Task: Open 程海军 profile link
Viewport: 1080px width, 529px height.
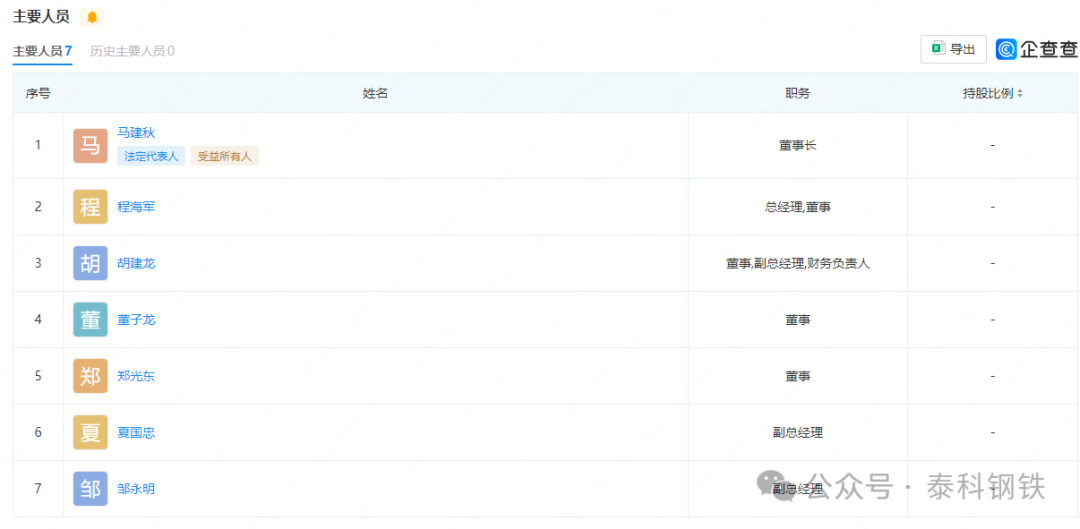Action: coord(136,207)
